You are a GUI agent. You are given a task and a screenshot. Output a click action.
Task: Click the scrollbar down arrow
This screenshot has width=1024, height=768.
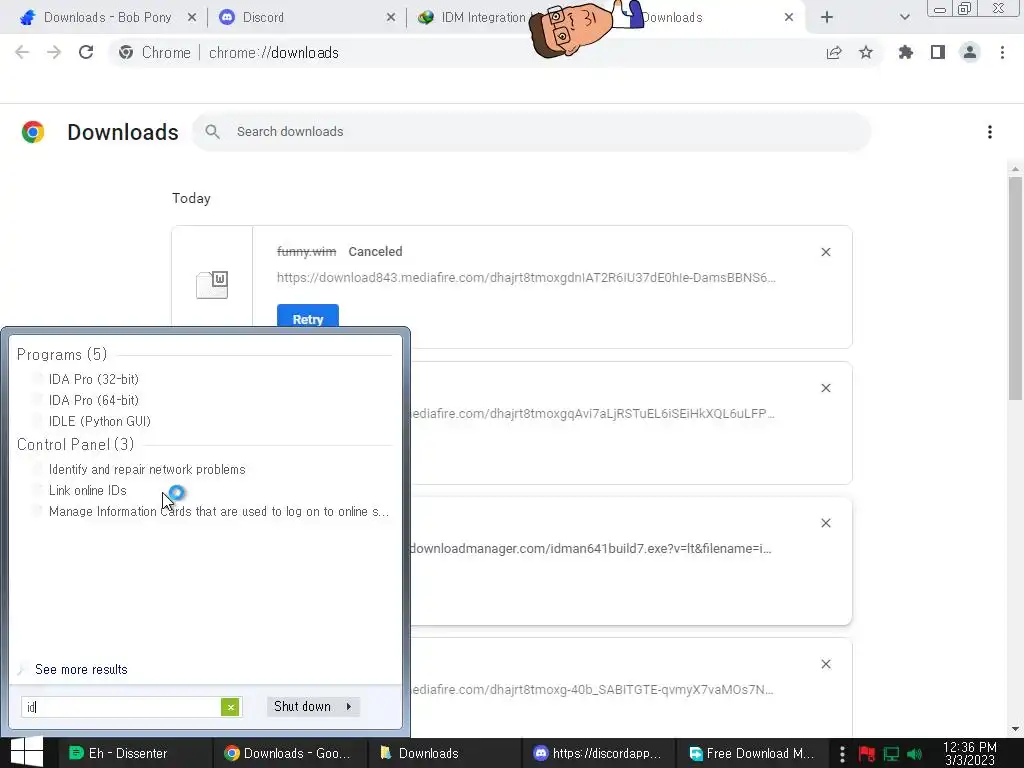click(x=1016, y=729)
